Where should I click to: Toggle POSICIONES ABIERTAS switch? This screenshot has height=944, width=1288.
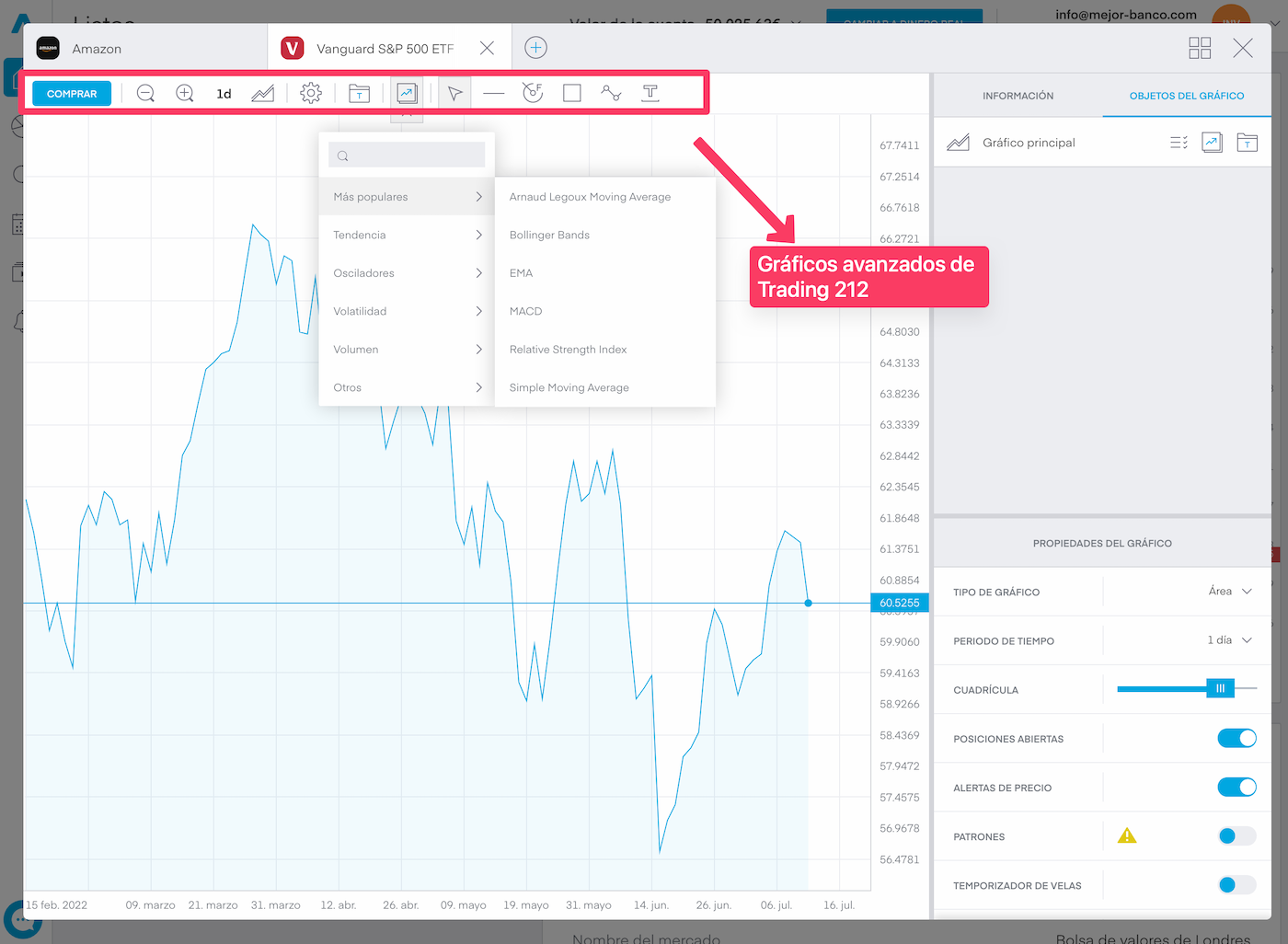[x=1236, y=738]
